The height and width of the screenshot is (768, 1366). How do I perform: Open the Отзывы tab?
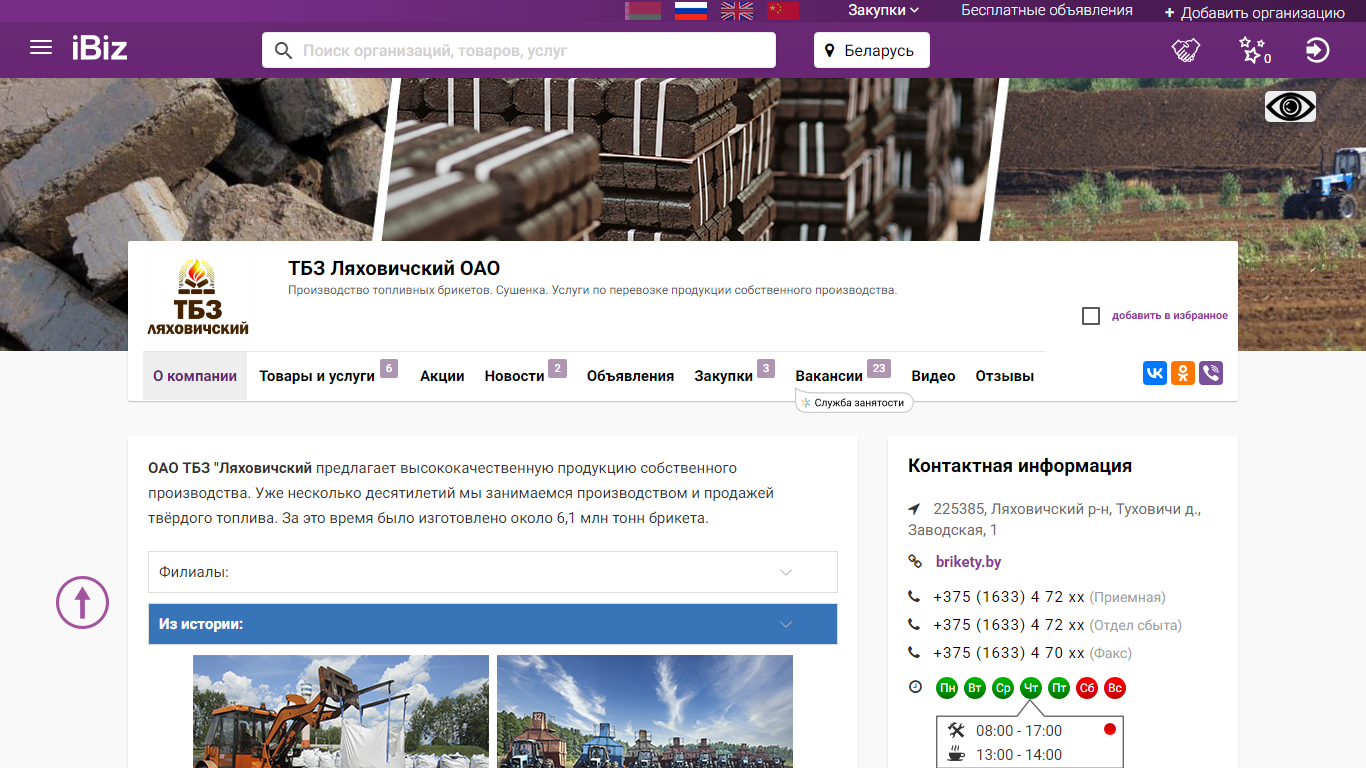pos(1005,376)
